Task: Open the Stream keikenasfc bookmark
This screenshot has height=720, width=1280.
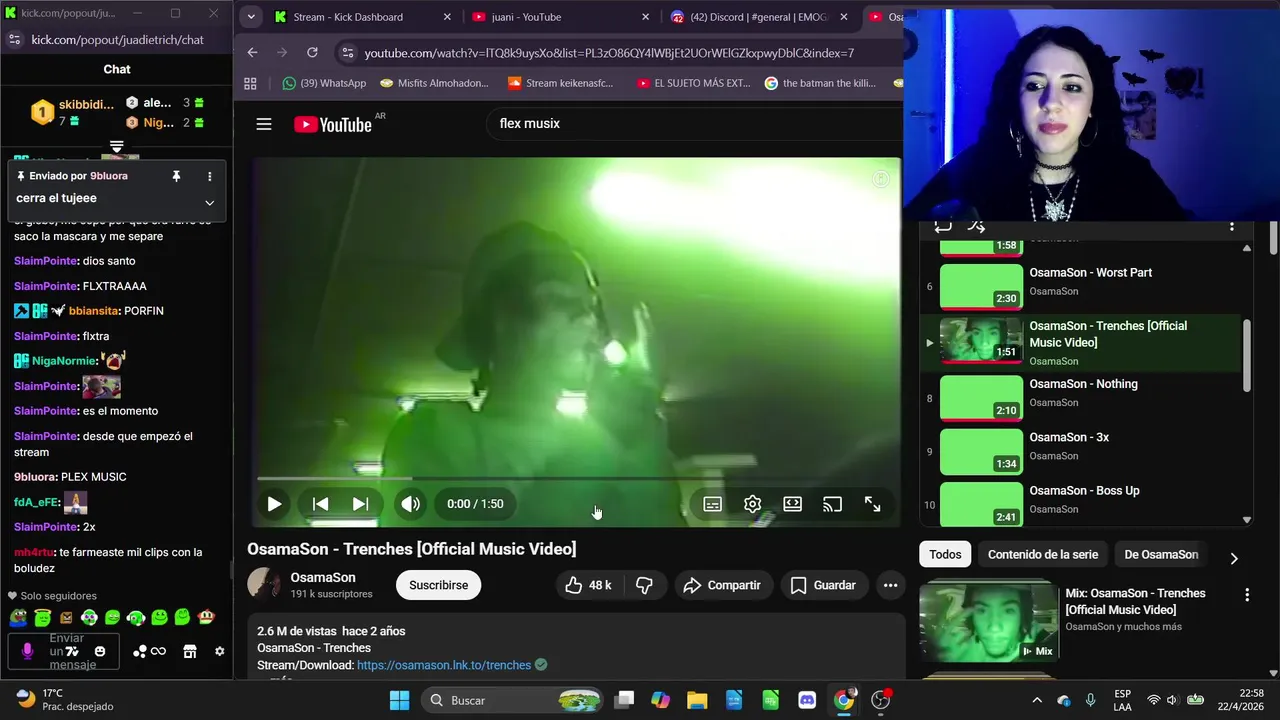Action: point(561,83)
